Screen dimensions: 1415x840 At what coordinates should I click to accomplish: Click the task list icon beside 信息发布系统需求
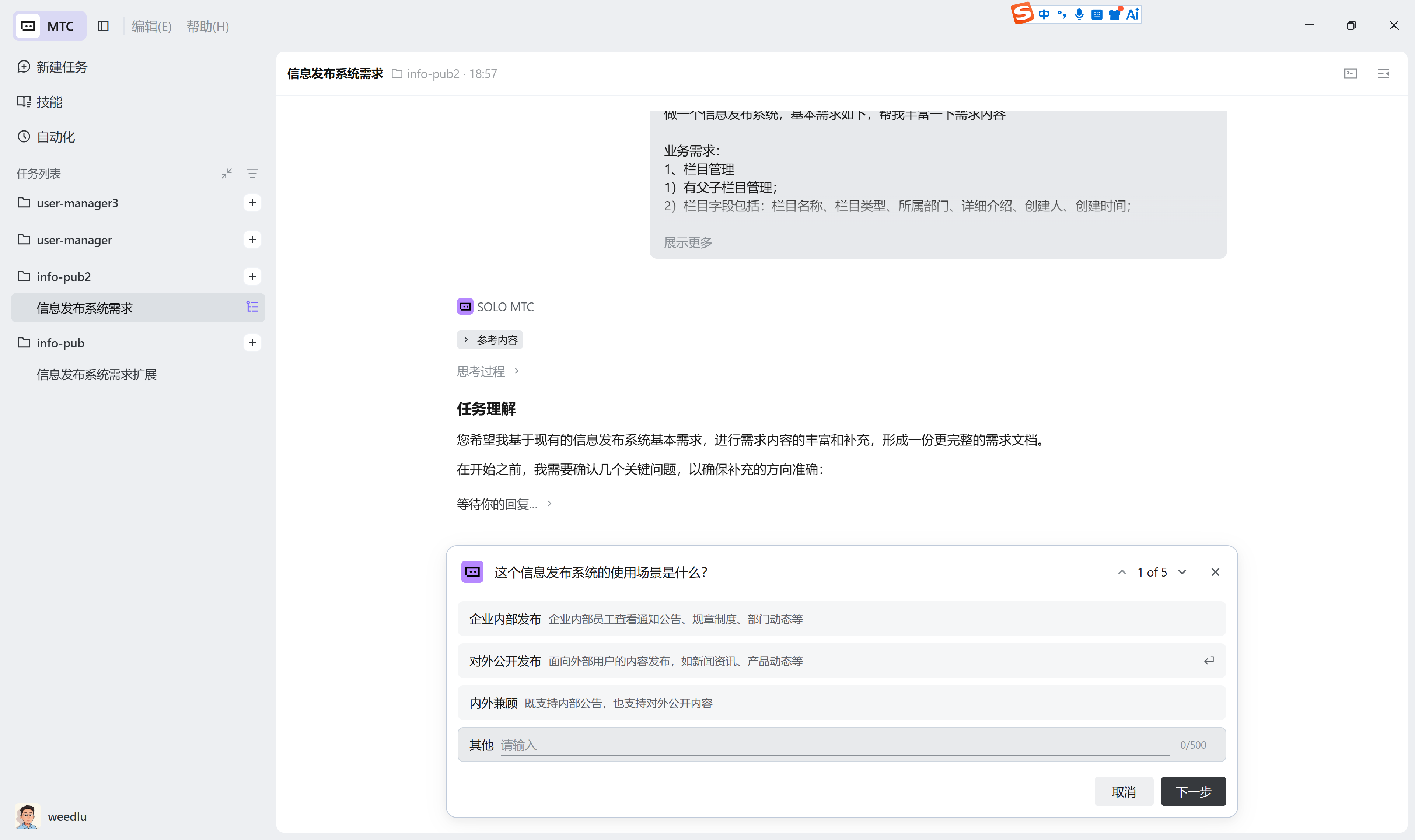[252, 307]
